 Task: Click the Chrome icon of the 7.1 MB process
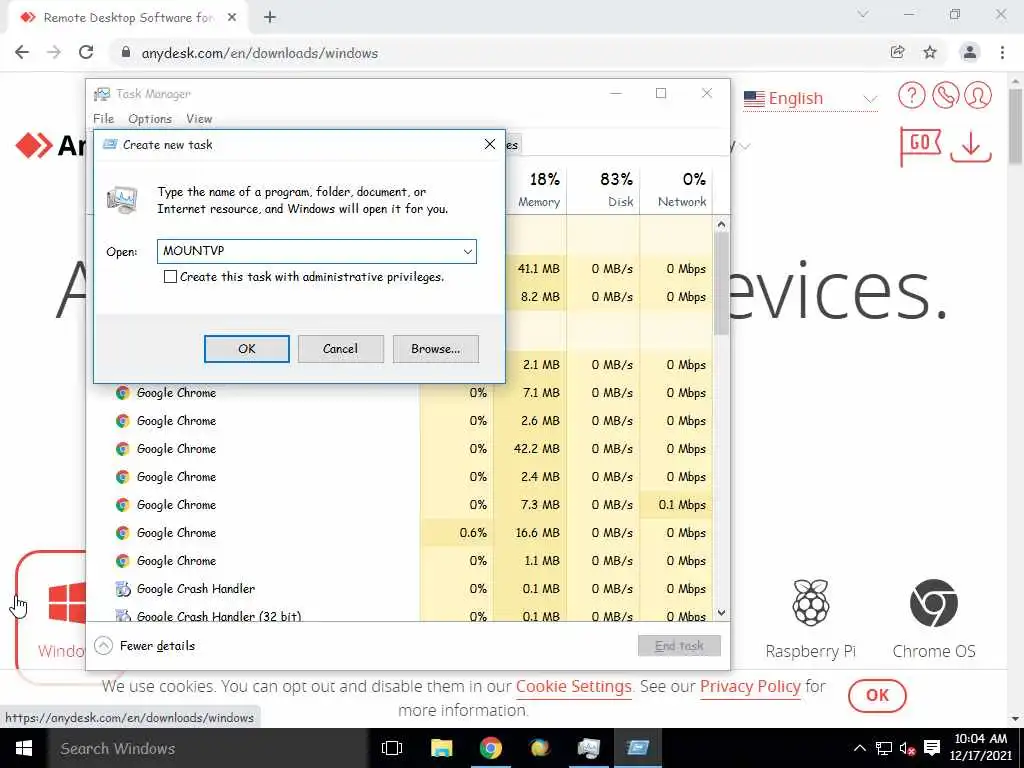pos(123,392)
